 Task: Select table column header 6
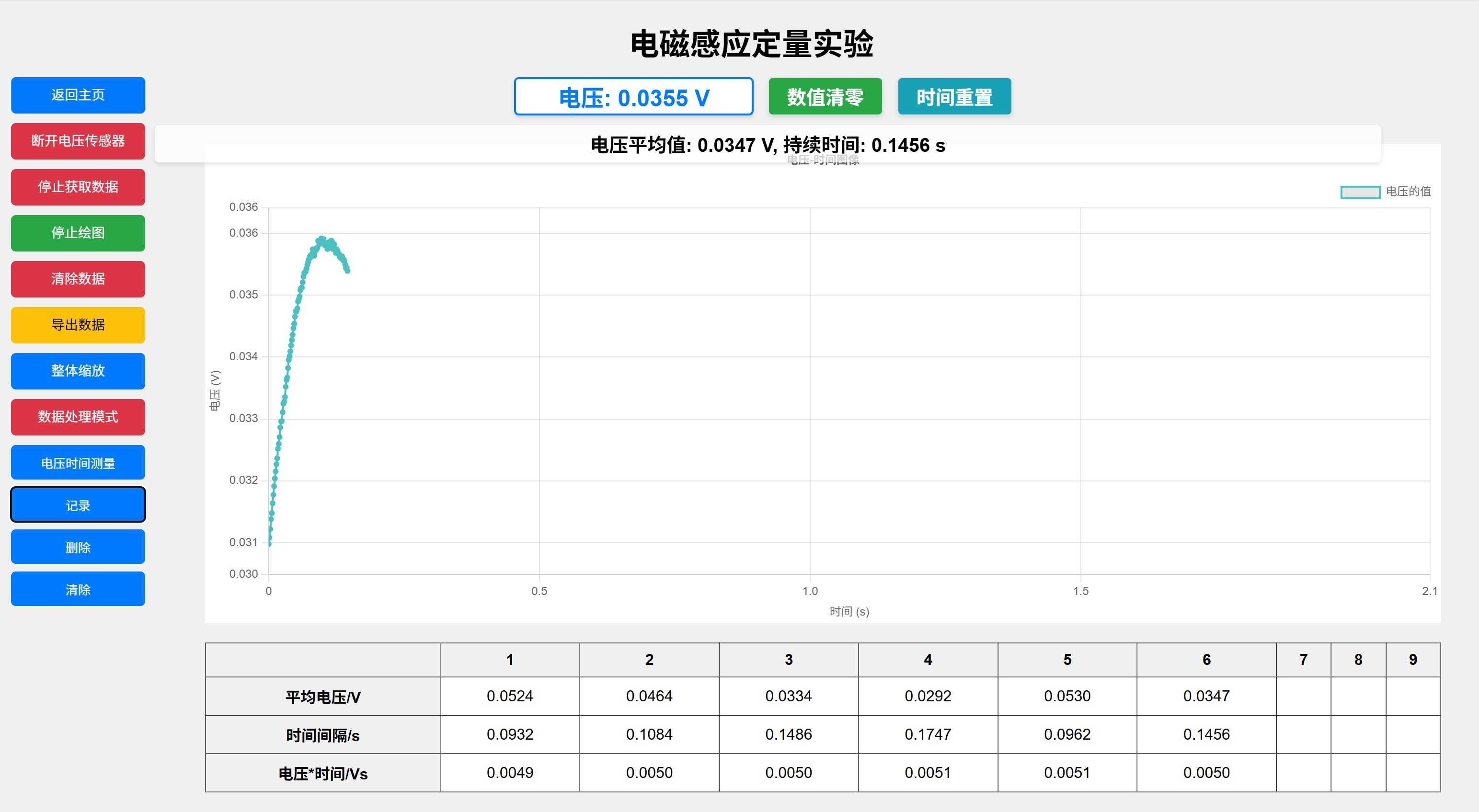tap(1206, 659)
